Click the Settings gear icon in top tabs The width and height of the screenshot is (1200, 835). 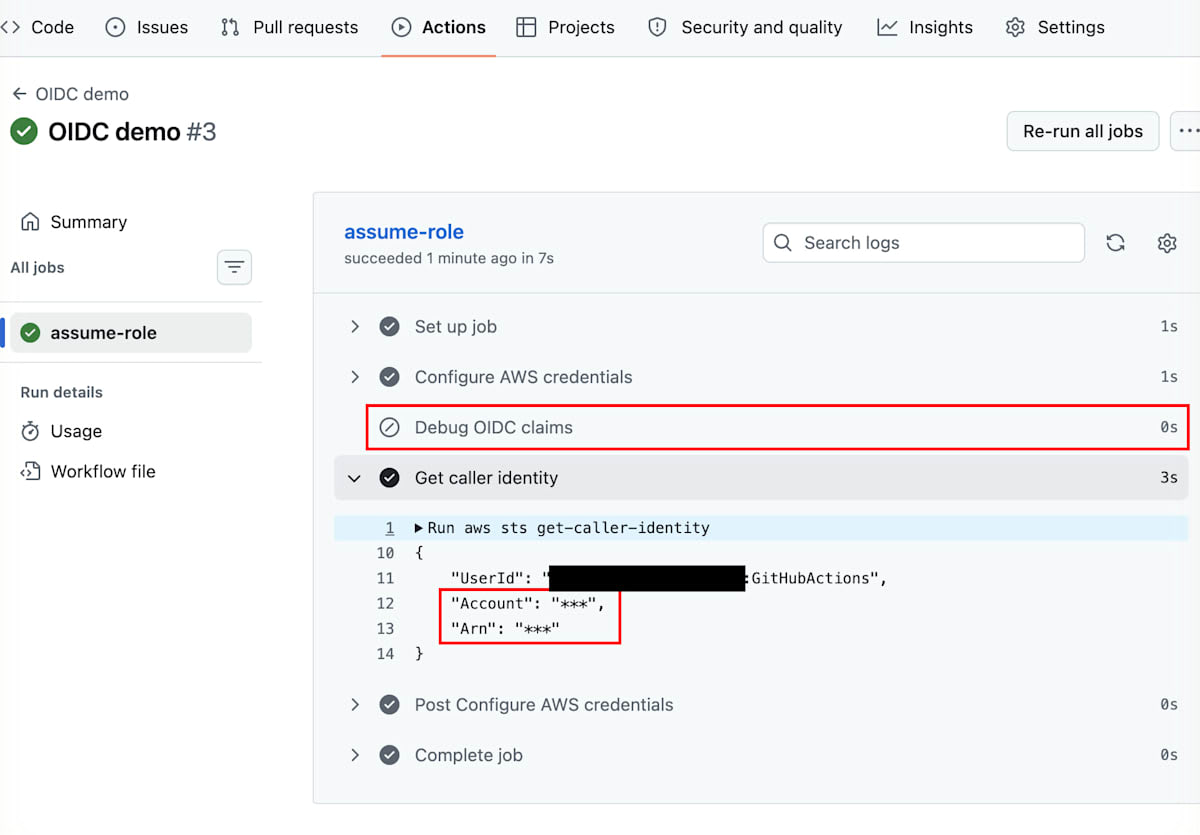tap(1015, 27)
